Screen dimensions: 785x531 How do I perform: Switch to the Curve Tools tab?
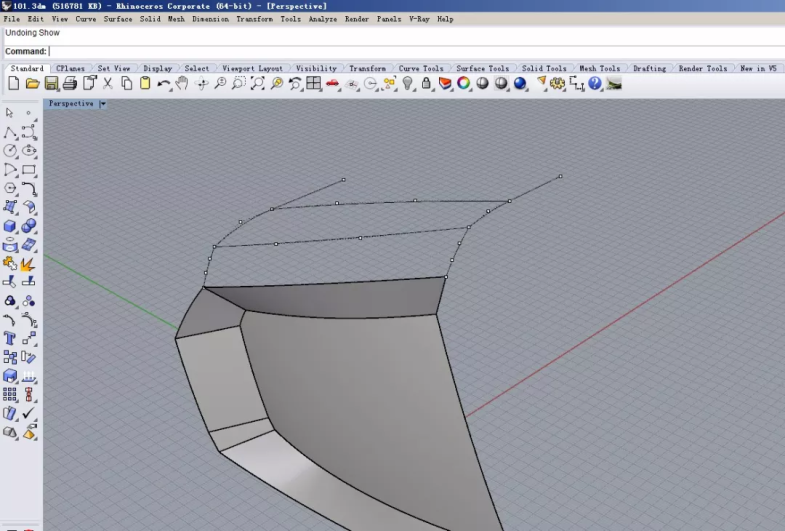coord(420,69)
